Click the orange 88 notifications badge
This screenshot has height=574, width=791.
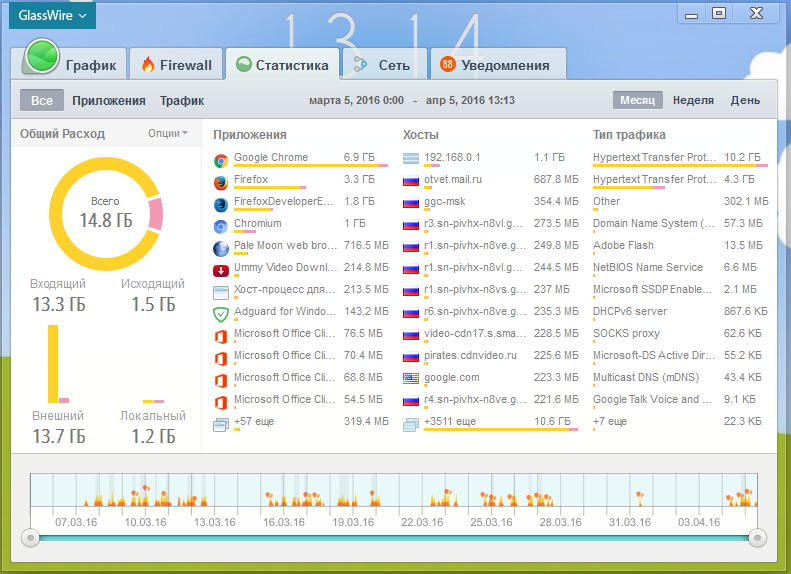pyautogui.click(x=447, y=64)
